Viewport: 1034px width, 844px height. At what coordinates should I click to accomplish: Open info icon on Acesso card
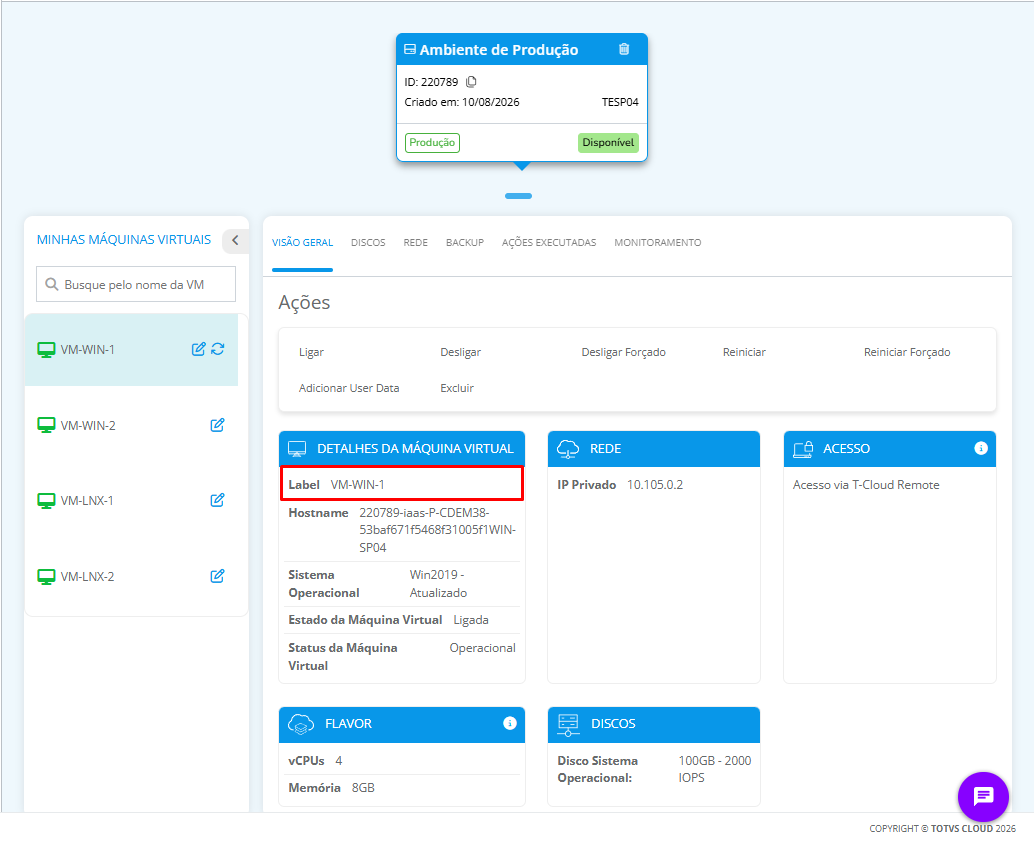click(x=981, y=448)
